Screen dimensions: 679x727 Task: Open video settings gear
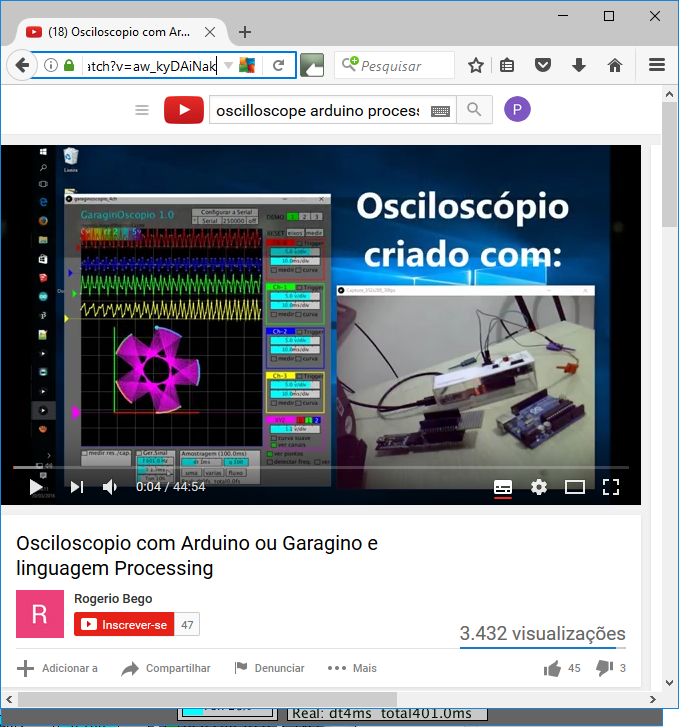coord(539,487)
